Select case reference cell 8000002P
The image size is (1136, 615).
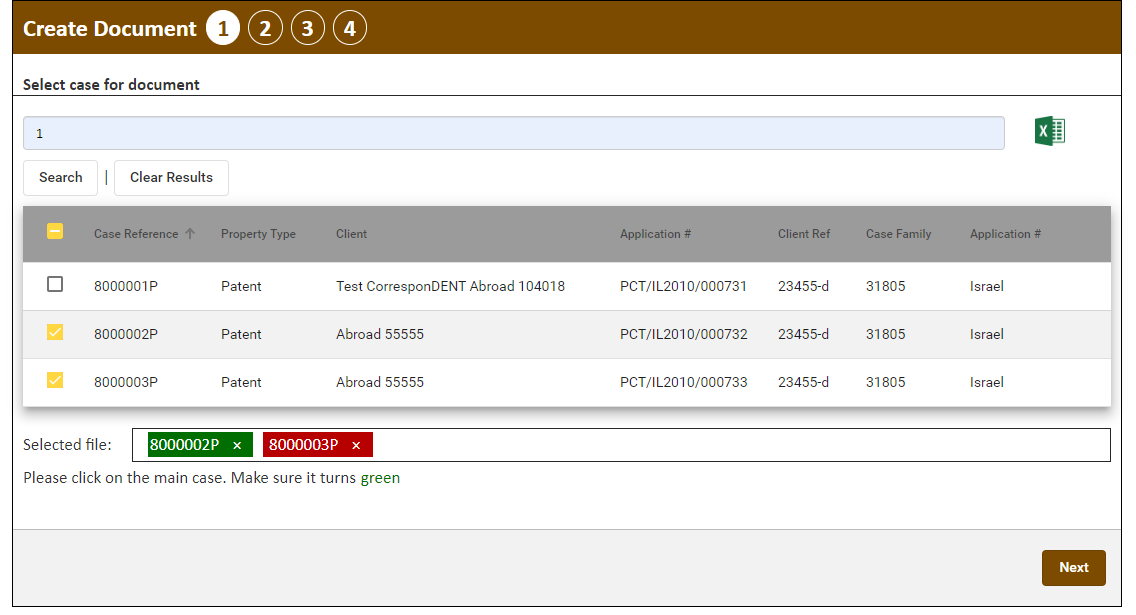(x=126, y=334)
